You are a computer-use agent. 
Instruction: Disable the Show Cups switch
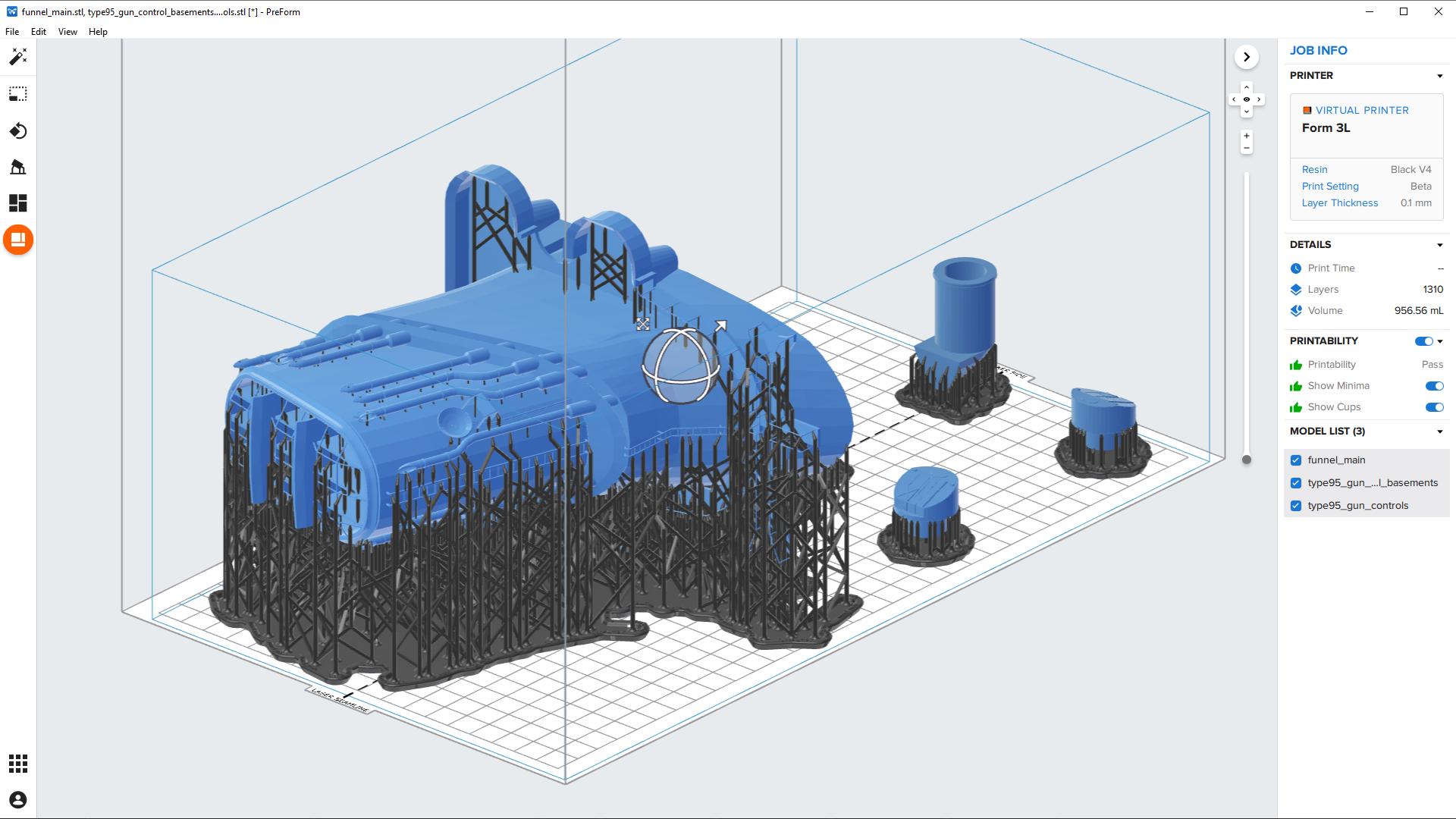point(1434,407)
